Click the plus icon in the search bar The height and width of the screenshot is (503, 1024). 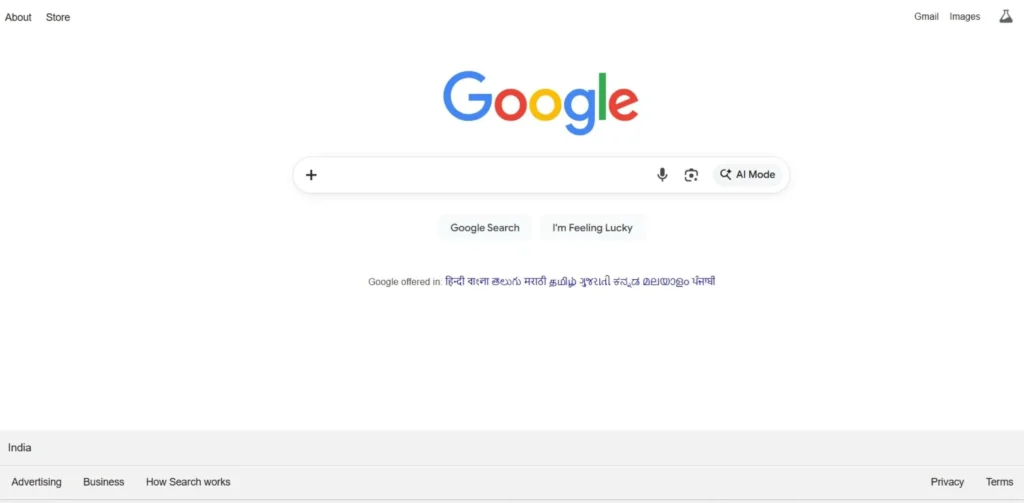(x=312, y=174)
